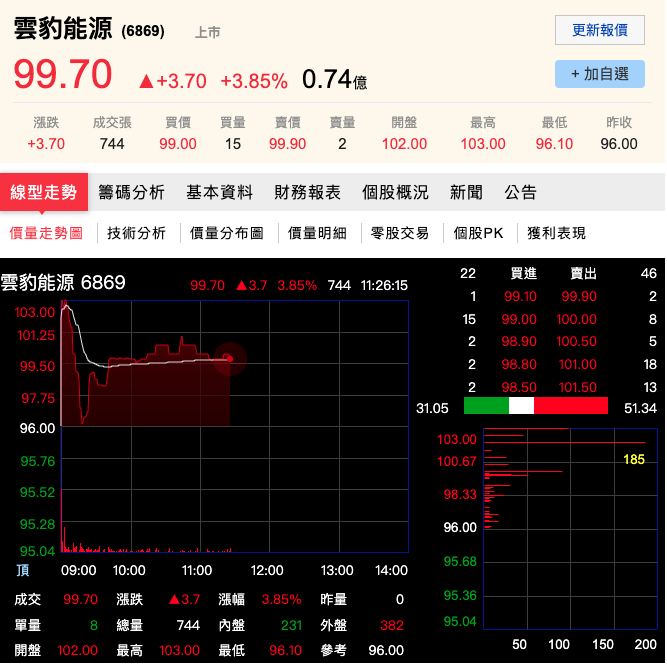The image size is (667, 664).
Task: Click bid price 98.90 in order book
Action: [x=519, y=341]
